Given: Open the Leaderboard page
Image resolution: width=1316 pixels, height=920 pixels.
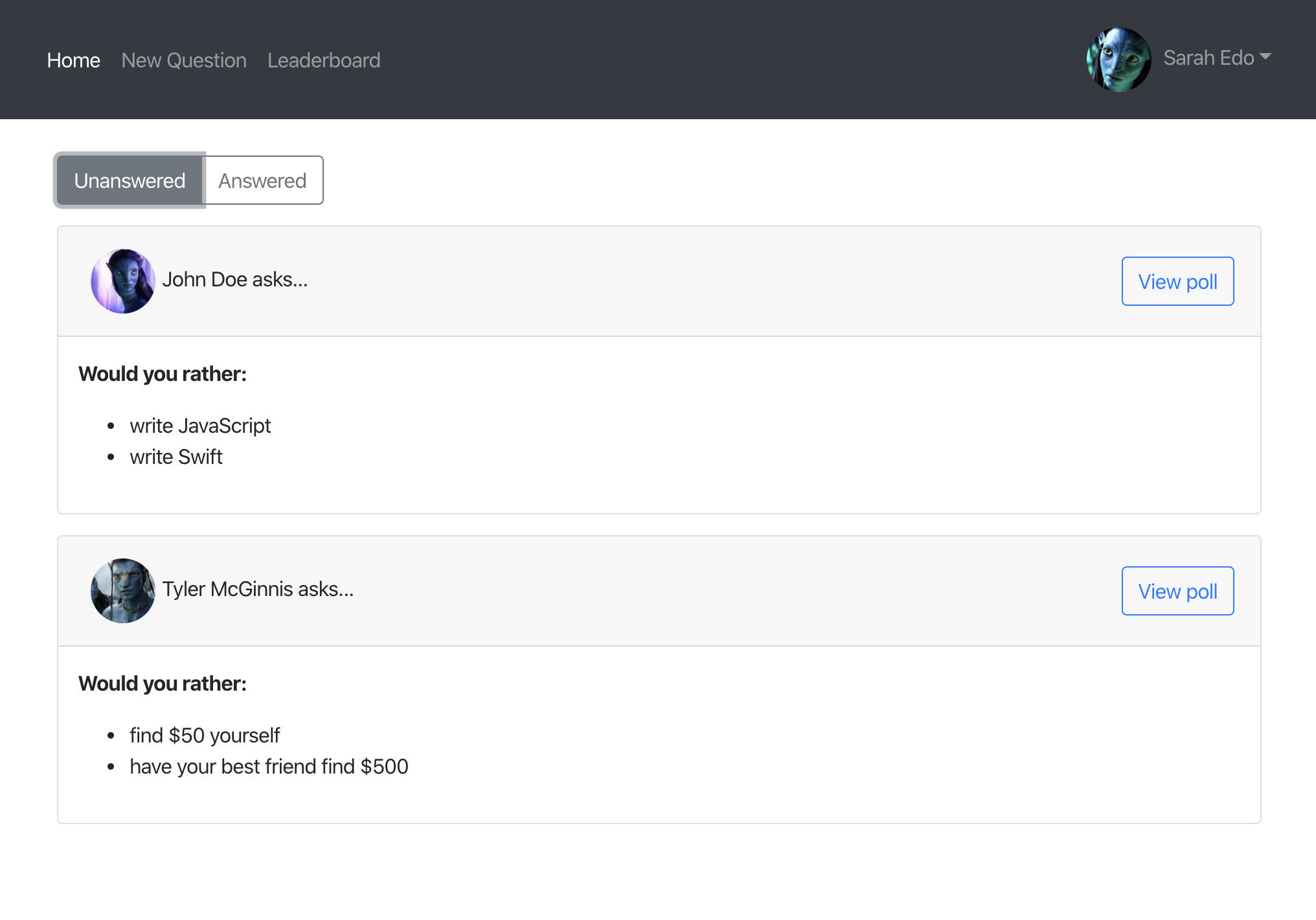Looking at the screenshot, I should [x=324, y=60].
